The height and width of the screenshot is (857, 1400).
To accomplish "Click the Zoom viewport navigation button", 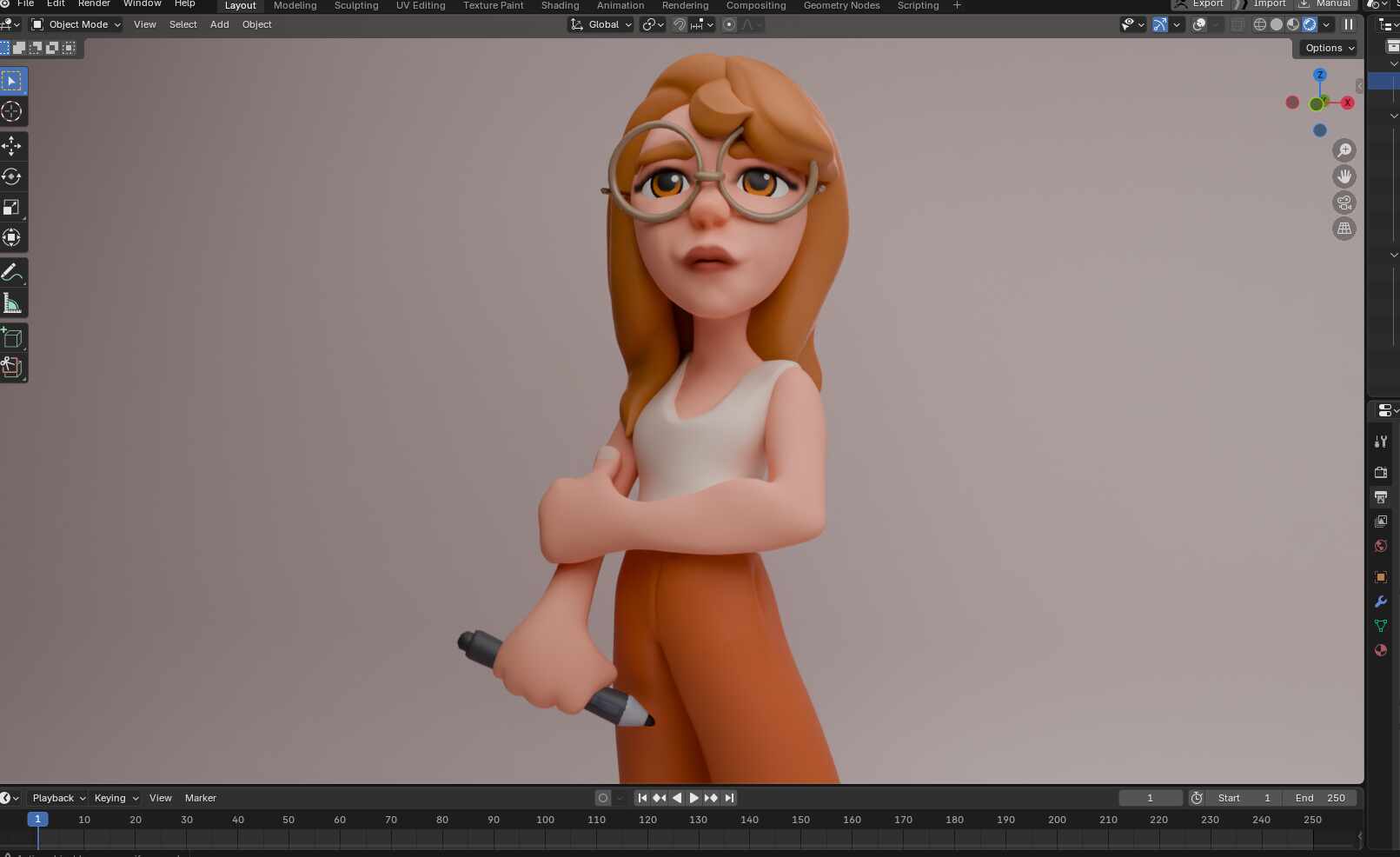I will pyautogui.click(x=1344, y=150).
